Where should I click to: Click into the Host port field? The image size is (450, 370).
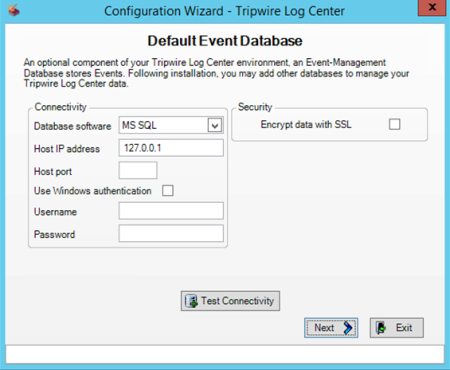[x=138, y=170]
